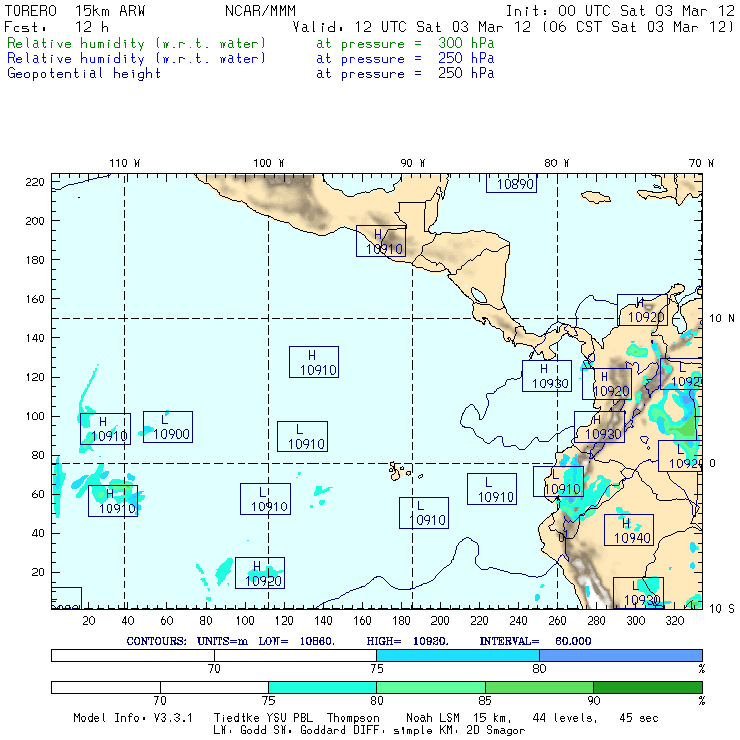Select the blue above-80% segment of the first colorbar
The height and width of the screenshot is (740, 740).
point(621,655)
